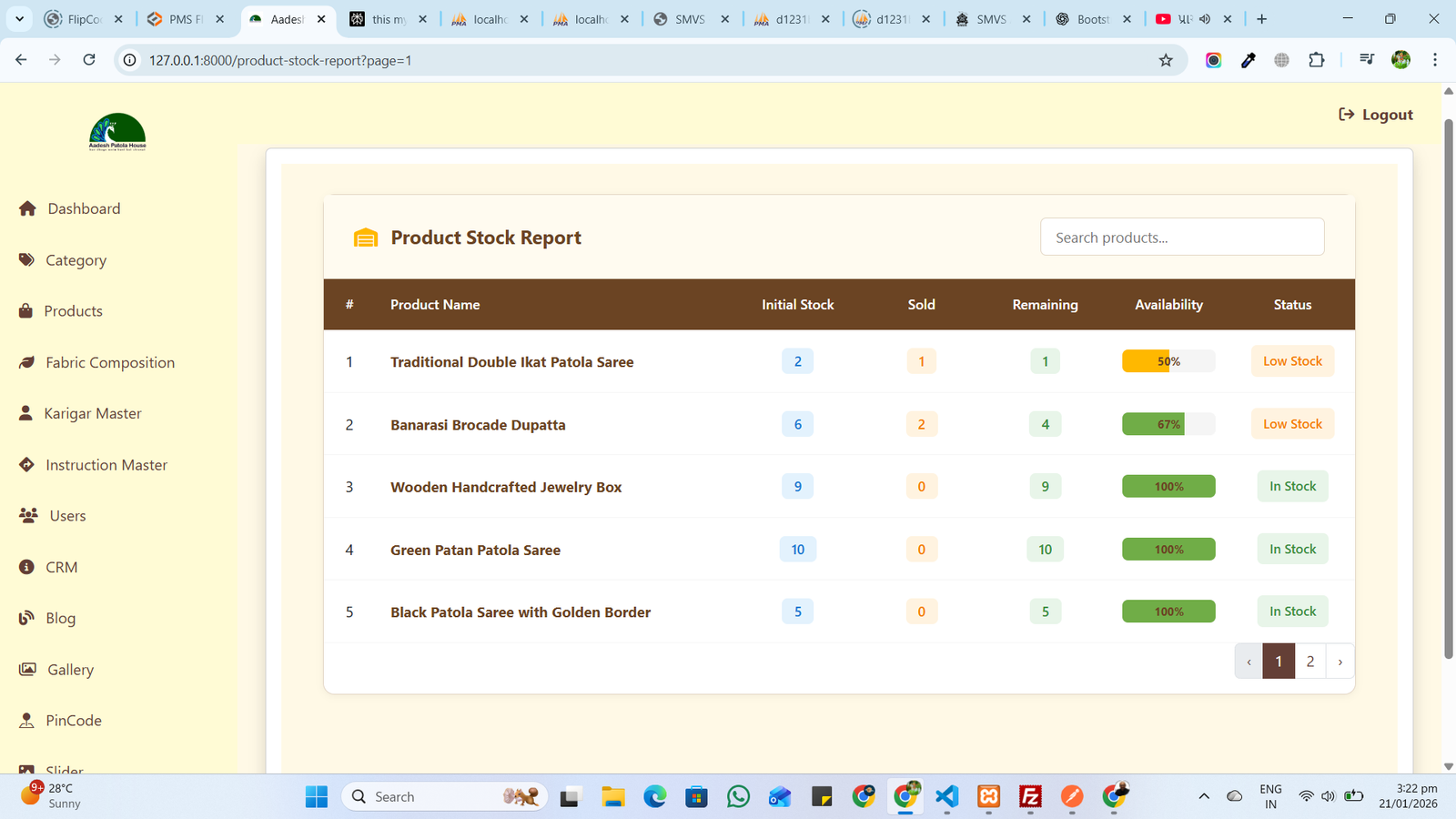Select the CRM info icon
The height and width of the screenshot is (819, 1456).
[27, 567]
